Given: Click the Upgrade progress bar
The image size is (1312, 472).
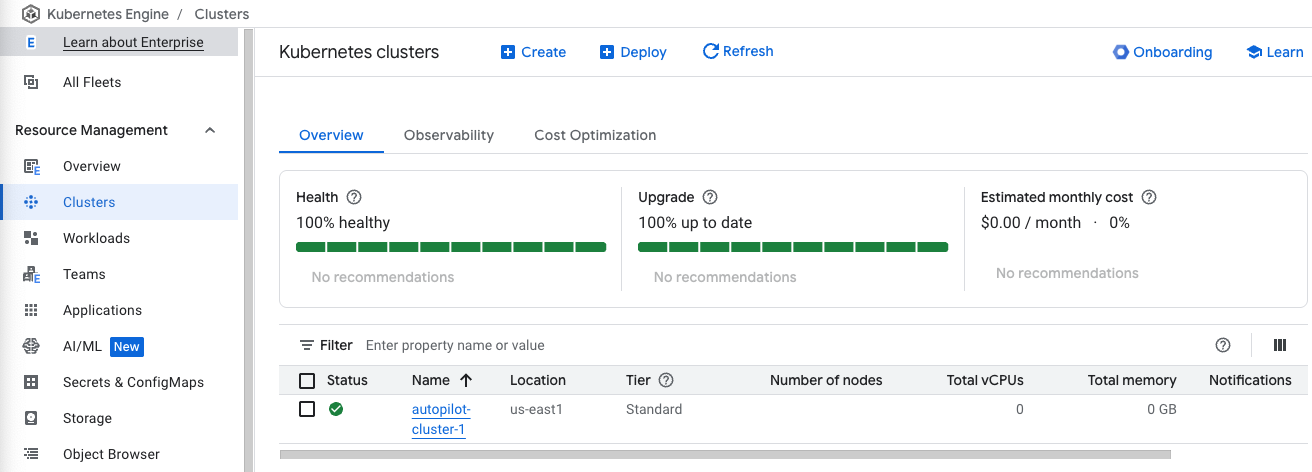Looking at the screenshot, I should click(x=793, y=247).
